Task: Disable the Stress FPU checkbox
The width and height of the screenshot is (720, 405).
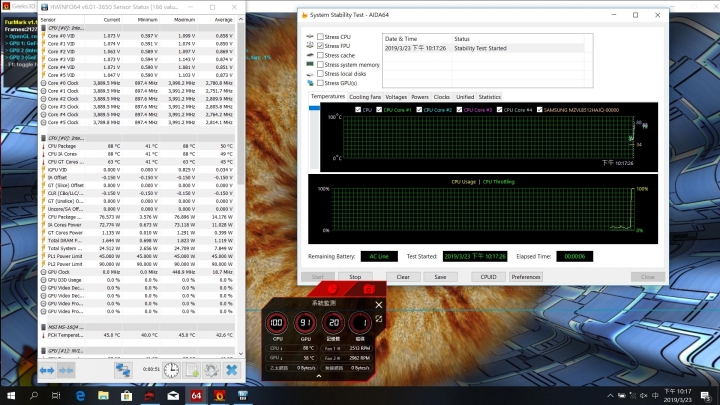Action: [320, 46]
